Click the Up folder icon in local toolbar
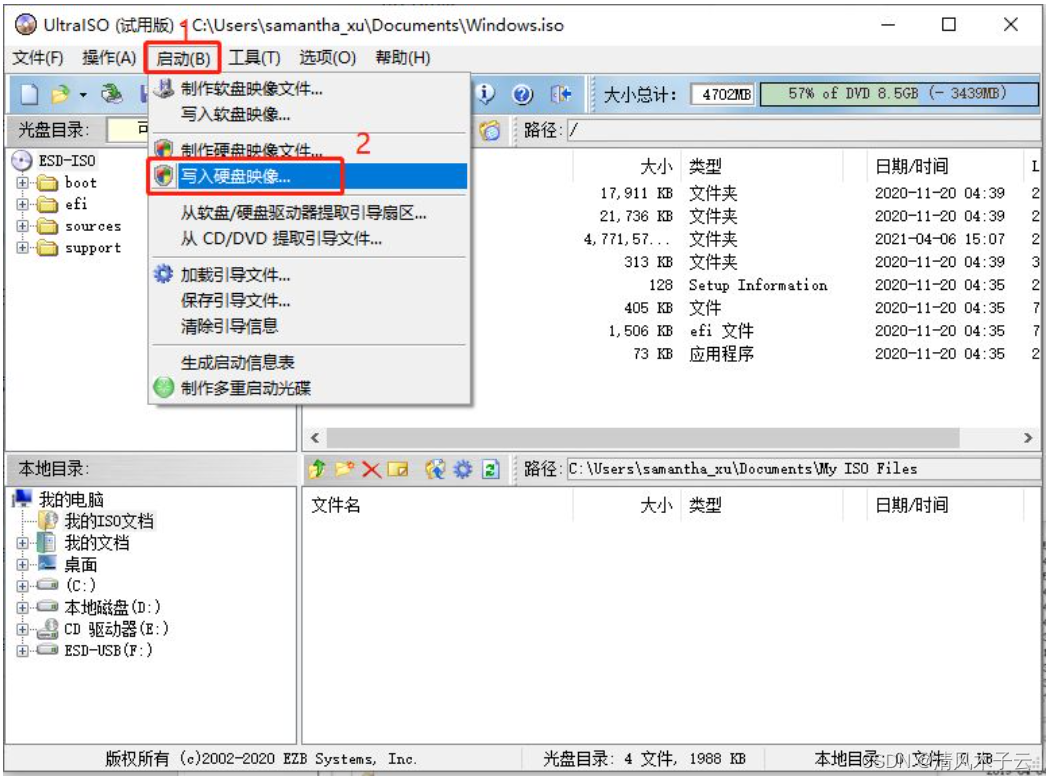This screenshot has height=780, width=1047. 317,469
